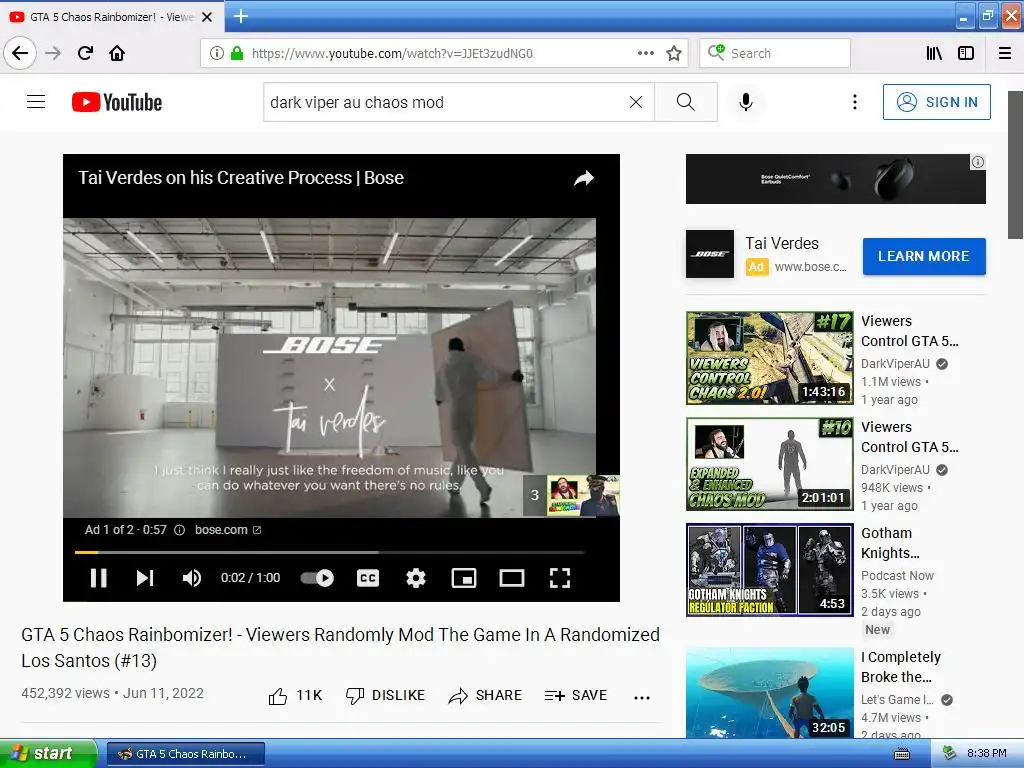The height and width of the screenshot is (768, 1024).
Task: Open page actions three-dot menu in address bar
Action: [x=646, y=53]
